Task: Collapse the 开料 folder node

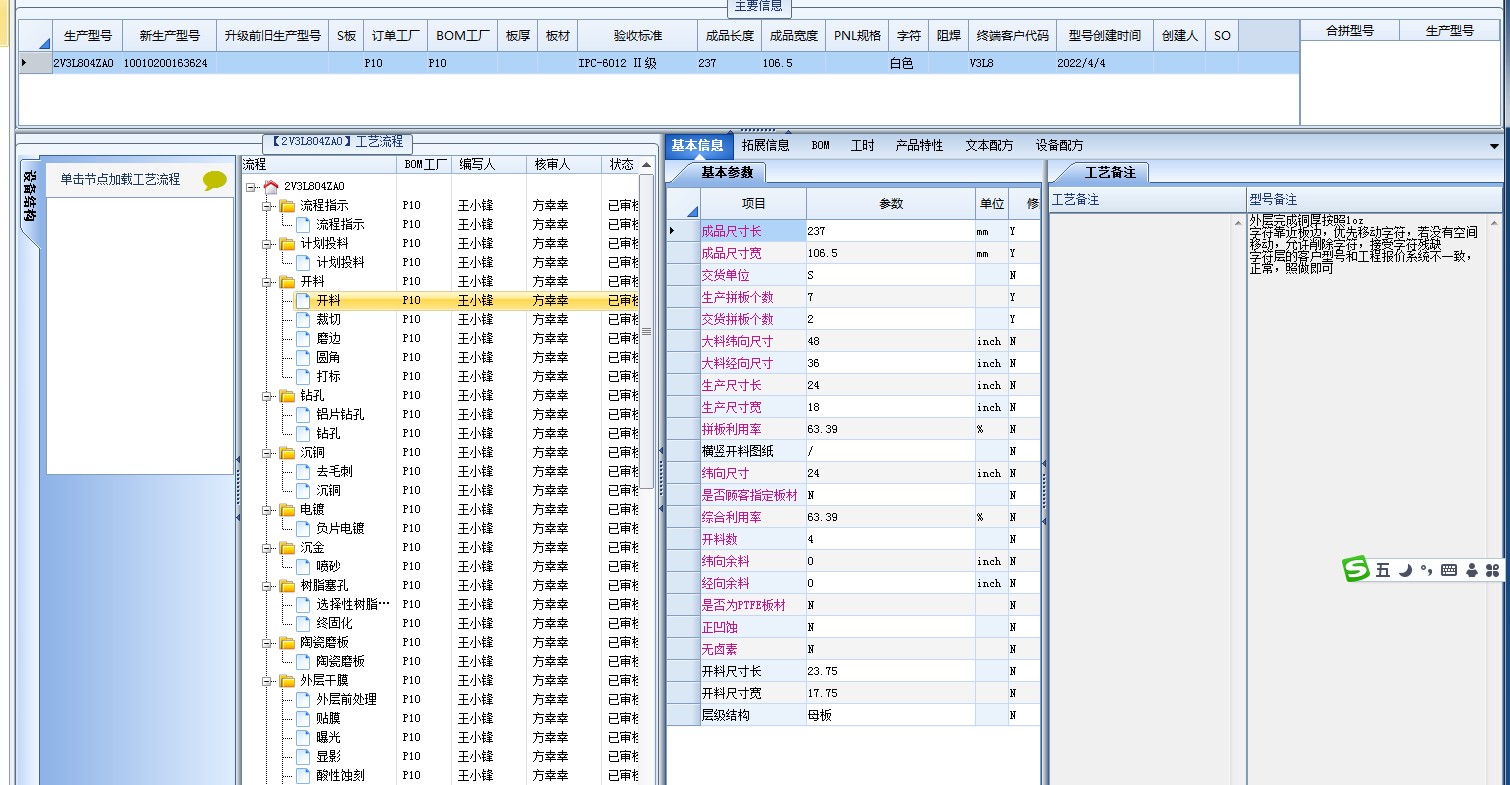Action: point(267,281)
